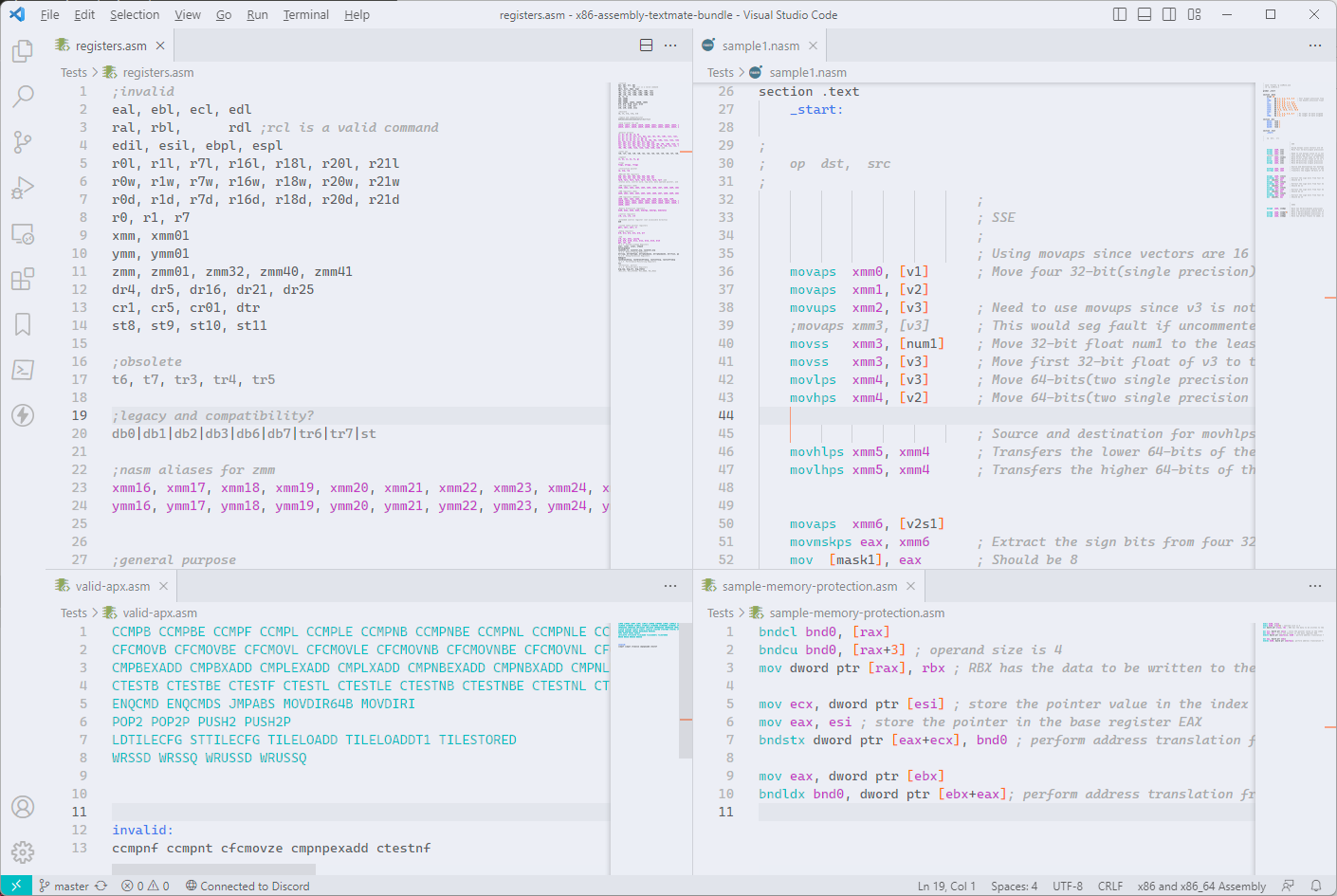Open the Explorer view in activity bar
This screenshot has height=896, width=1337.
click(23, 50)
